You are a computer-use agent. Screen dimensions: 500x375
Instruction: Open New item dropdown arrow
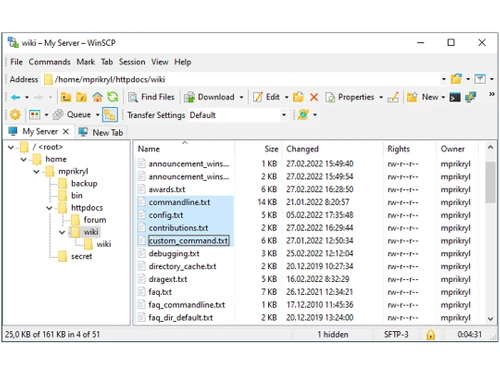click(443, 97)
